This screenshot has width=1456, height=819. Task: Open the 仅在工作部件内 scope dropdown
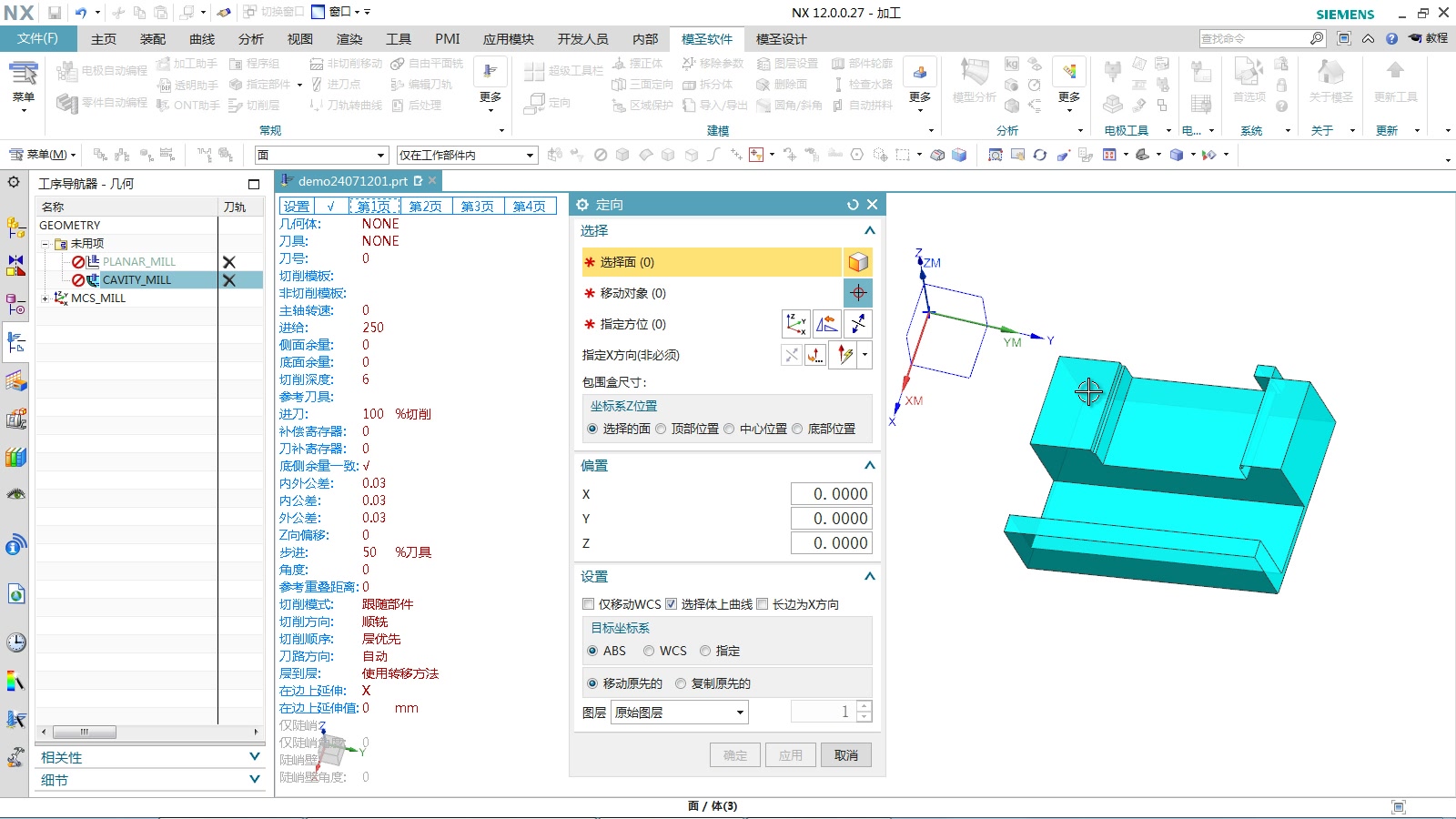(x=467, y=155)
